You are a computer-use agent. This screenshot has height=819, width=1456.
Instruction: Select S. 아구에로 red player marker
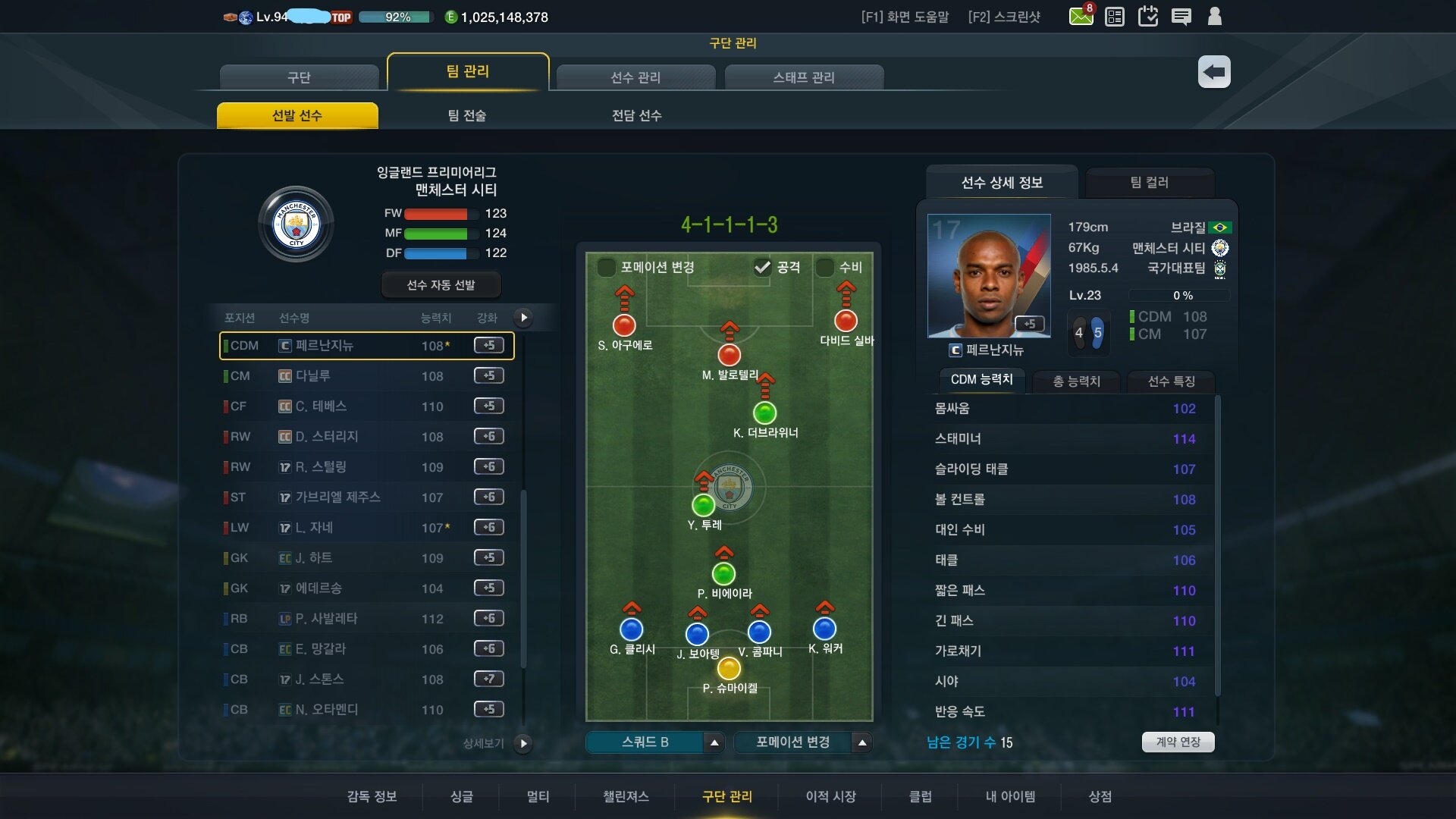624,325
